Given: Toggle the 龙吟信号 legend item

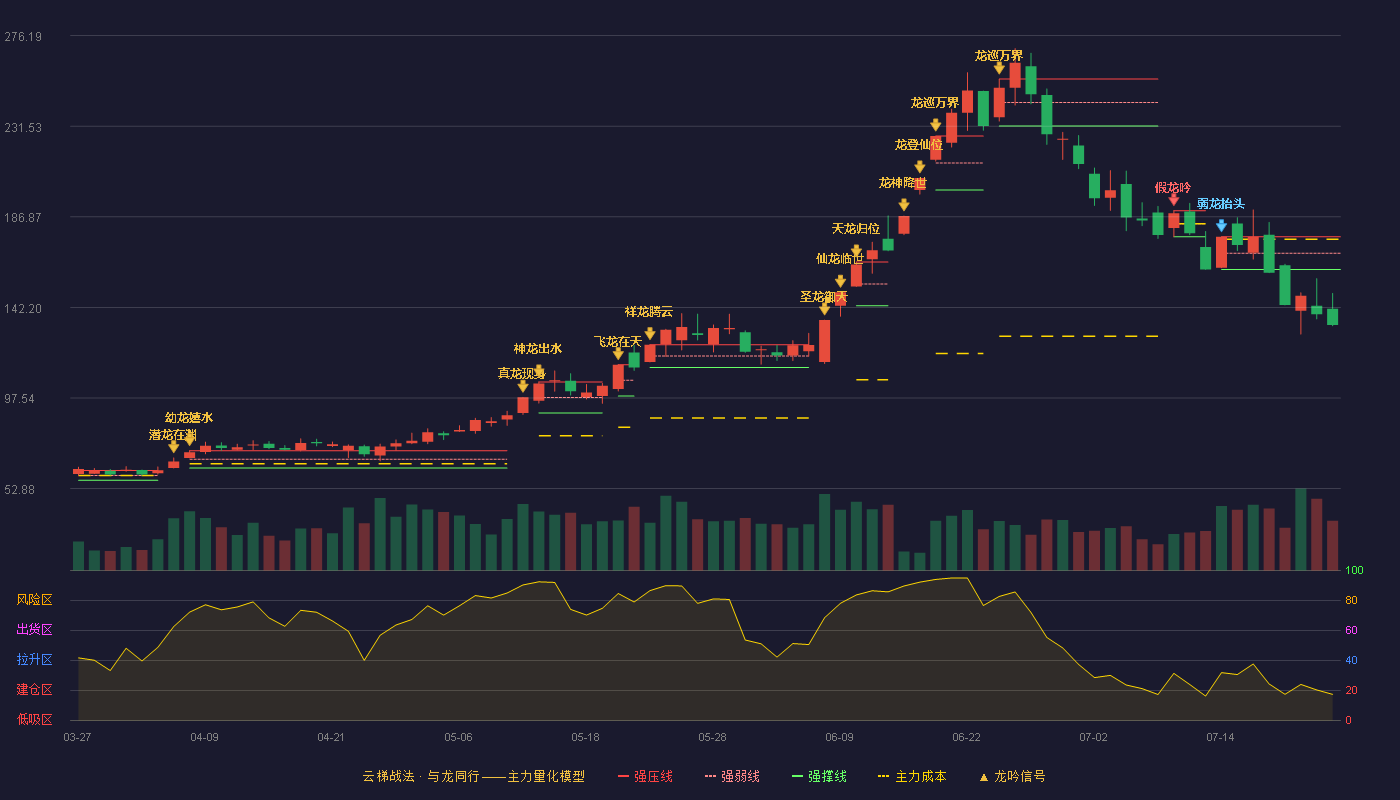Looking at the screenshot, I should click(x=1012, y=776).
